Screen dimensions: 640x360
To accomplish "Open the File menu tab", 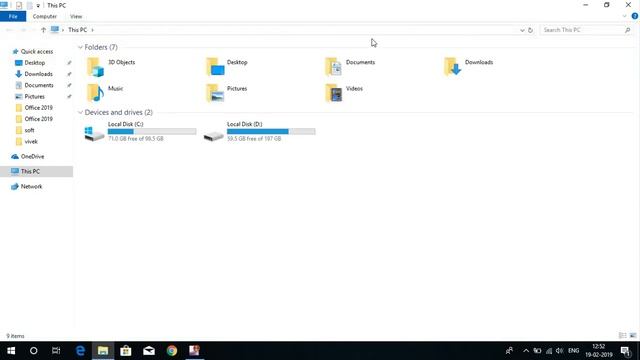I will [13, 16].
